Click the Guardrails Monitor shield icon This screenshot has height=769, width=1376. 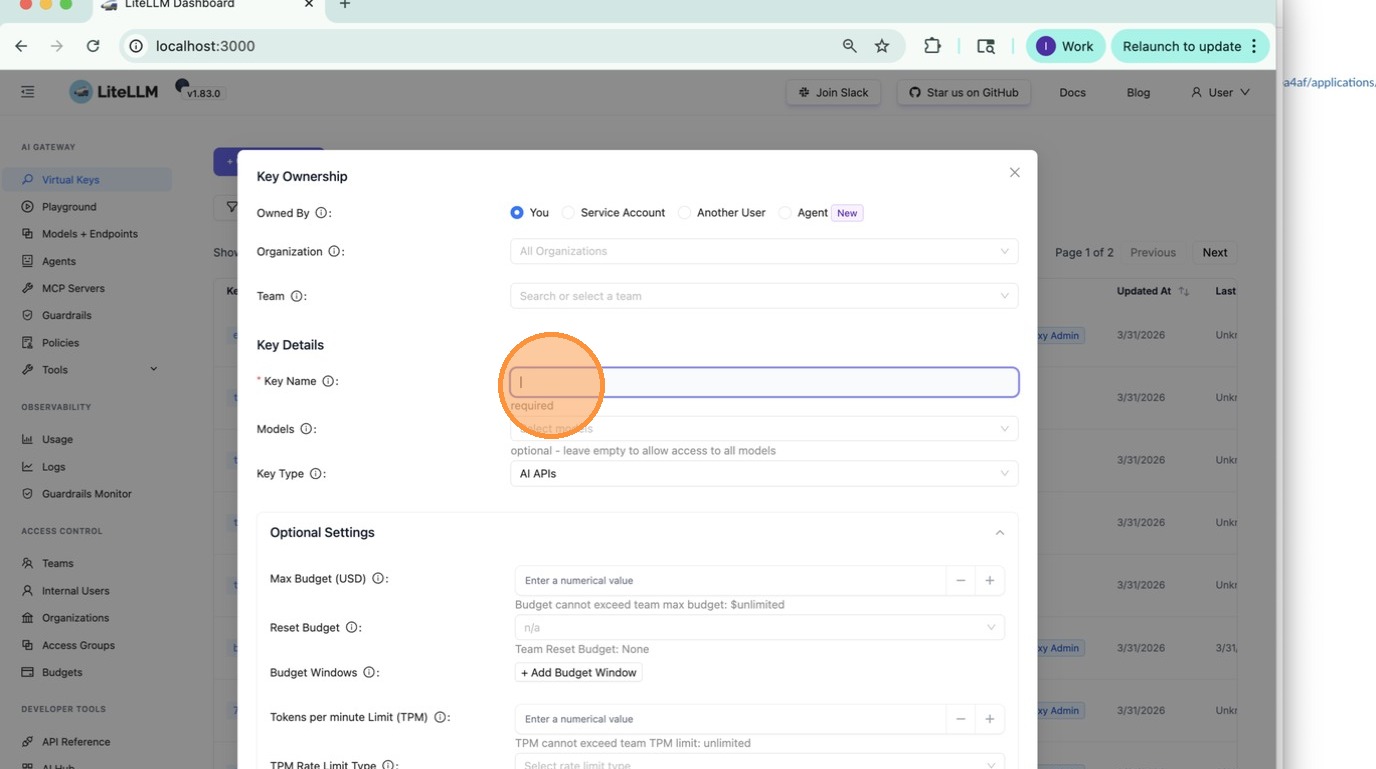(x=28, y=494)
